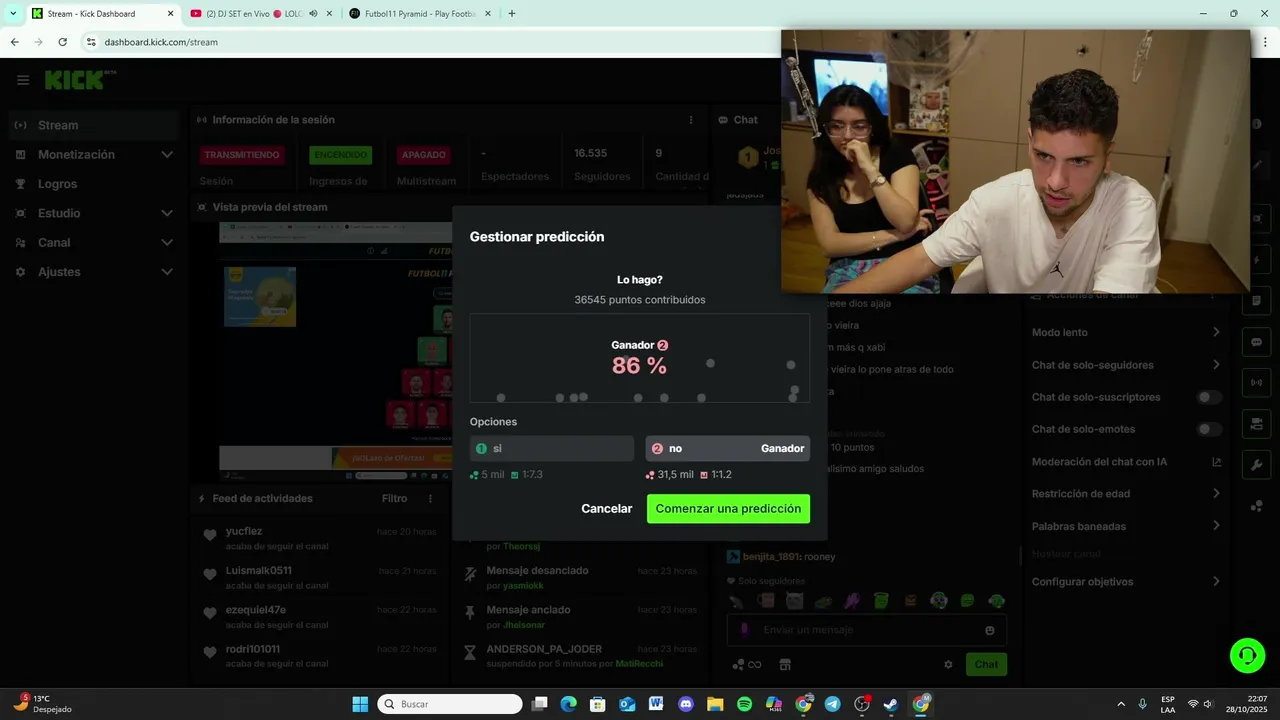Screen dimensions: 1280x720
Task: Expand Palabras baneadas setting
Action: pyautogui.click(x=1126, y=526)
